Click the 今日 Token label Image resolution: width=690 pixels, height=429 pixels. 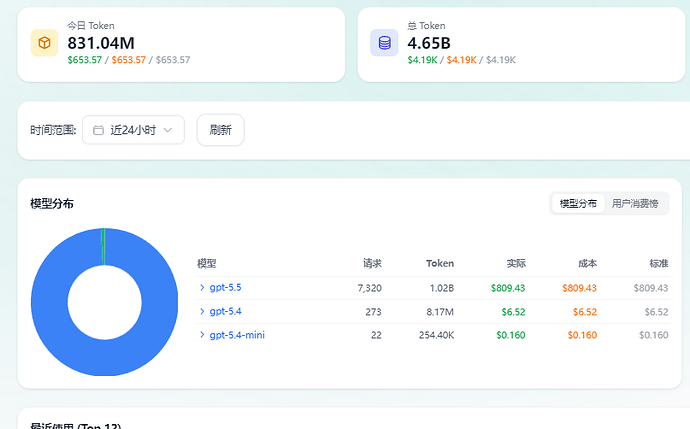pyautogui.click(x=91, y=26)
